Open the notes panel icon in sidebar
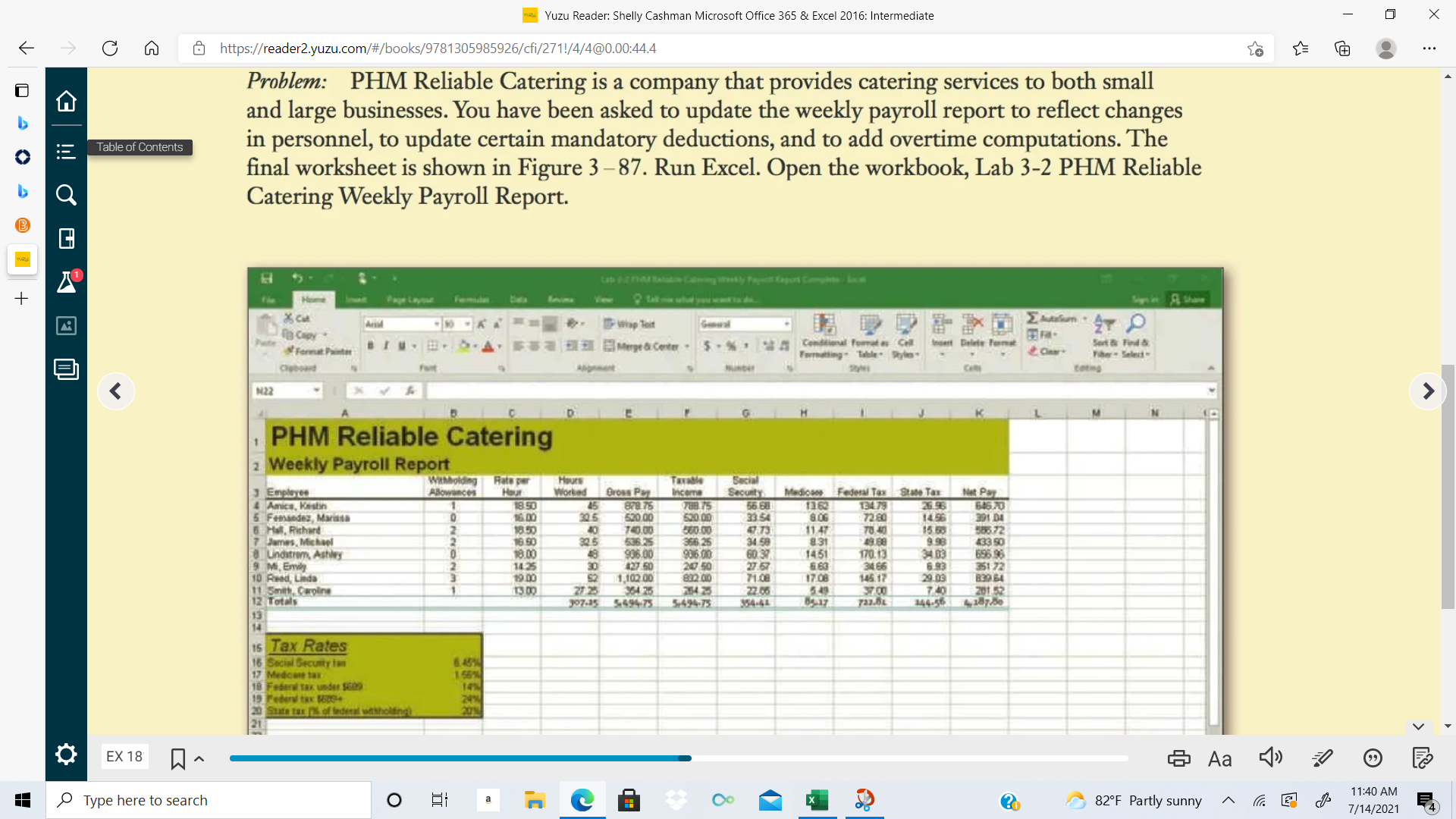1456x819 pixels. pos(66,369)
